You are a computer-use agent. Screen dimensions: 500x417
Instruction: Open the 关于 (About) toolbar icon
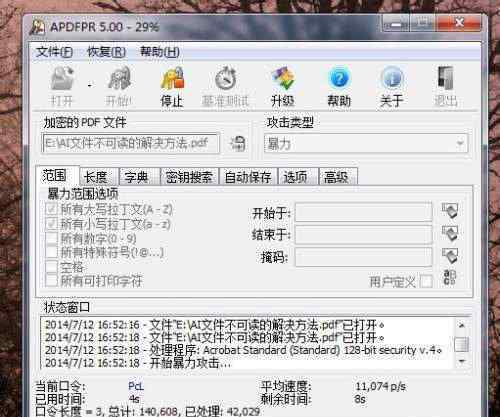392,78
